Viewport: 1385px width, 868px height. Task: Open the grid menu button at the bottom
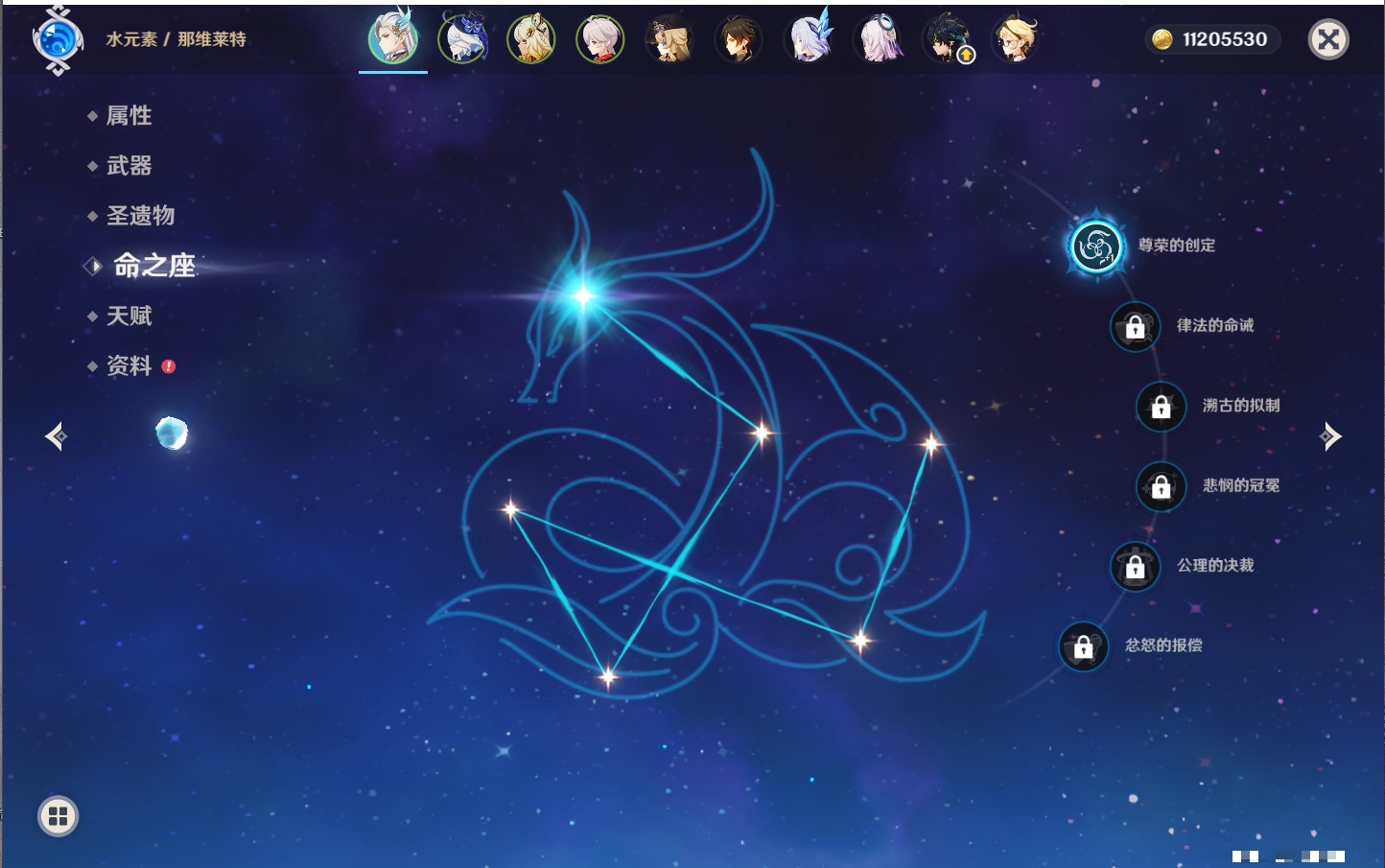click(58, 816)
